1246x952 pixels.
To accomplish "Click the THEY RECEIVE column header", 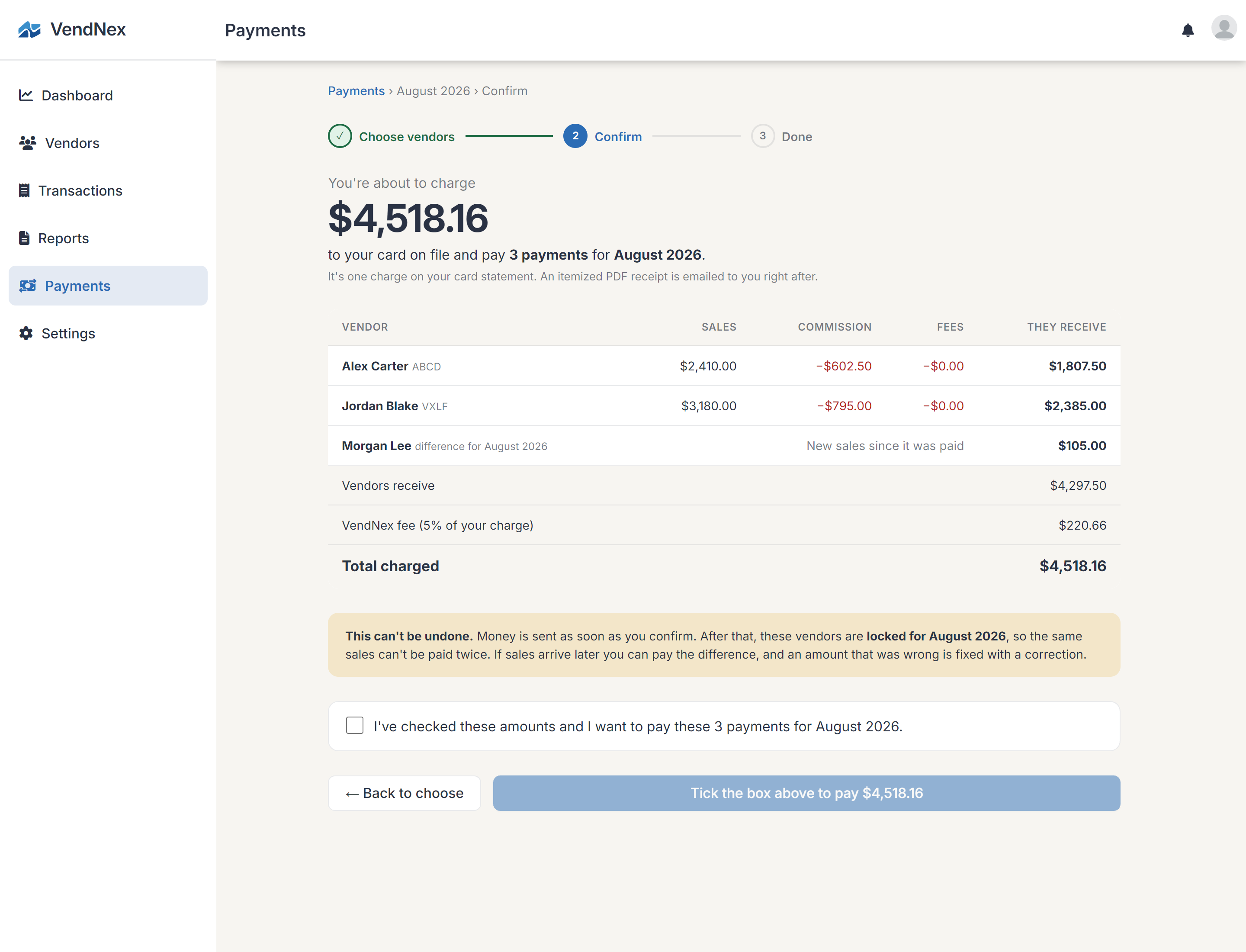I will pos(1067,327).
